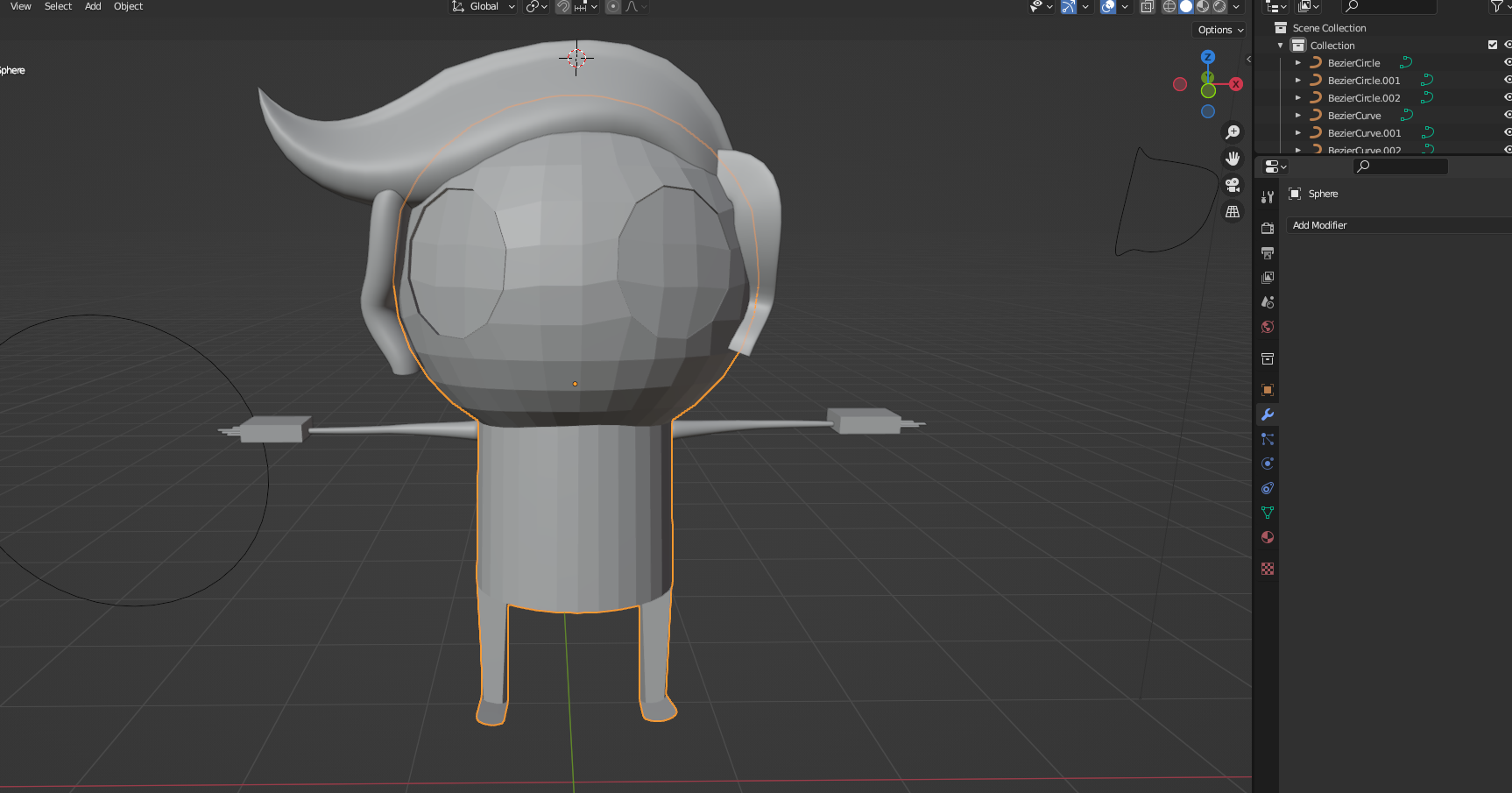
Task: Open the overlay options dropdown arrow
Action: coord(1125,6)
